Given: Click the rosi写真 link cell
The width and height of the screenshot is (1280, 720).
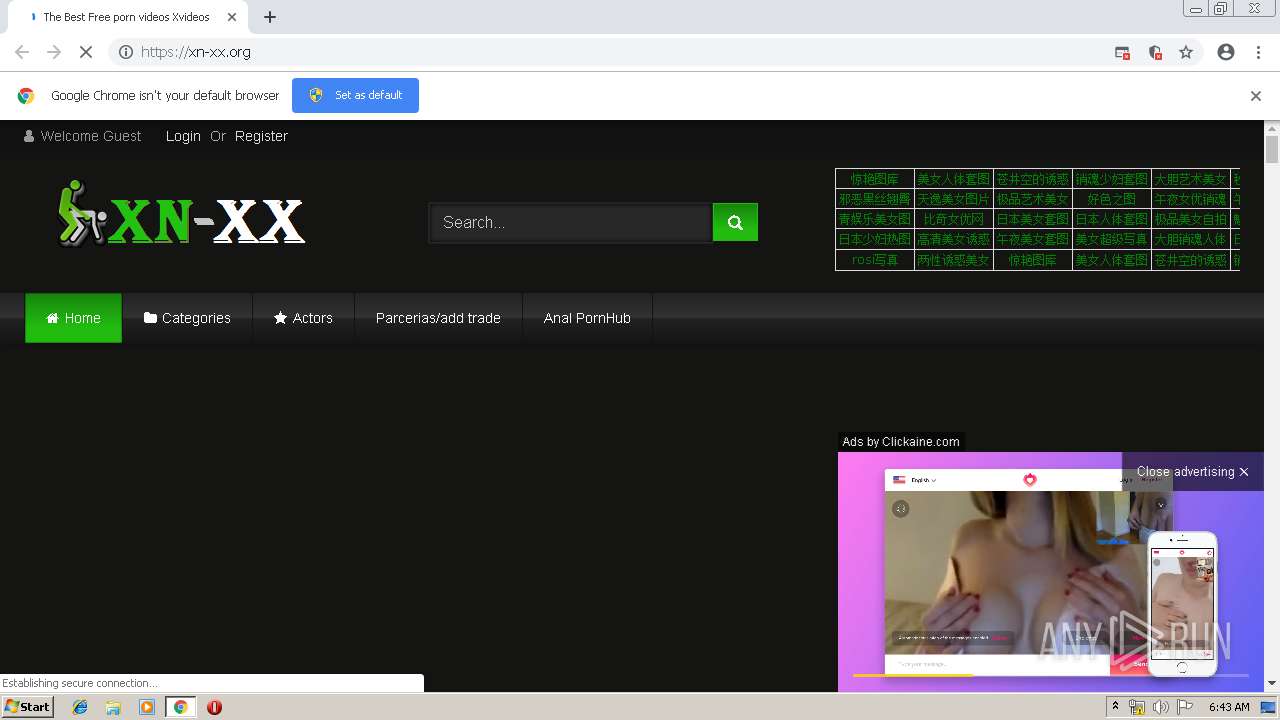Looking at the screenshot, I should click(x=875, y=260).
